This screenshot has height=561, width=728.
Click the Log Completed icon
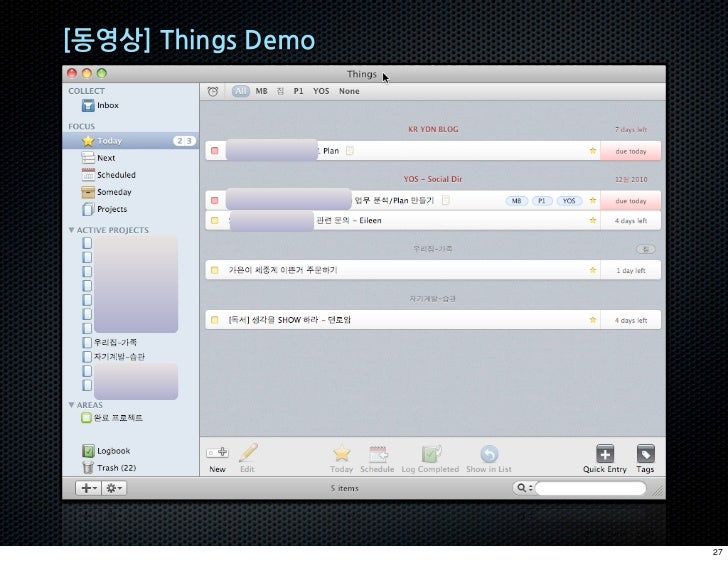[430, 454]
